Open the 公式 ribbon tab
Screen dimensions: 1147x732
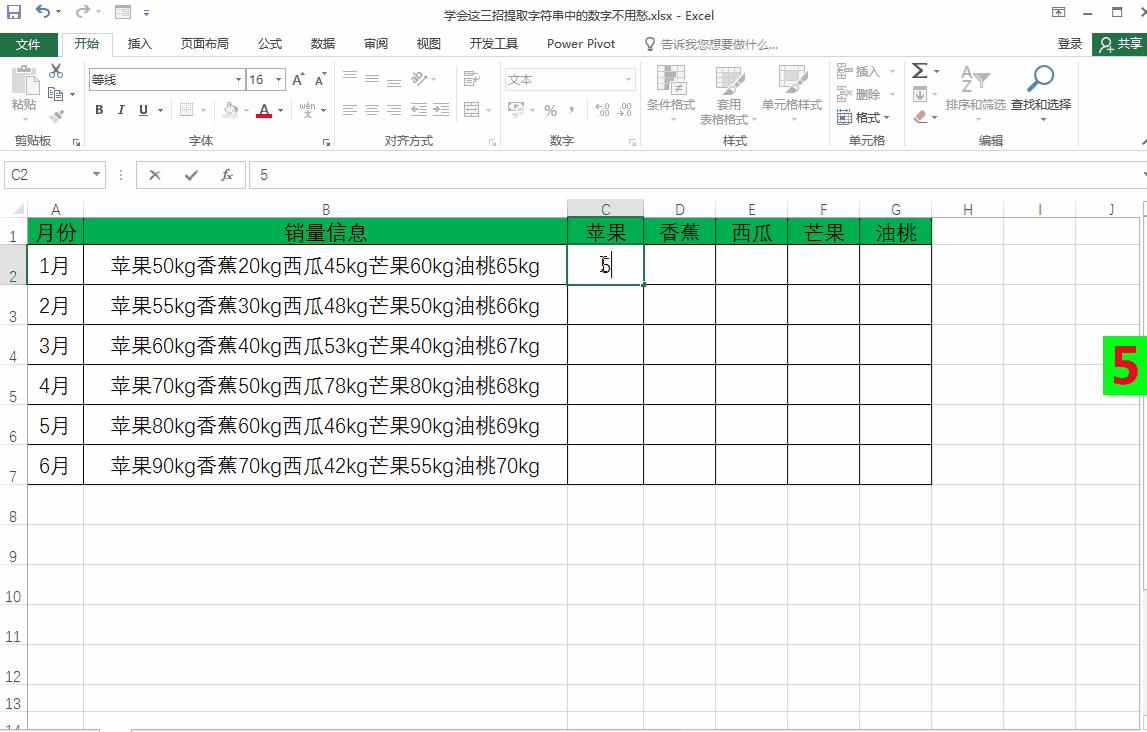(x=271, y=44)
